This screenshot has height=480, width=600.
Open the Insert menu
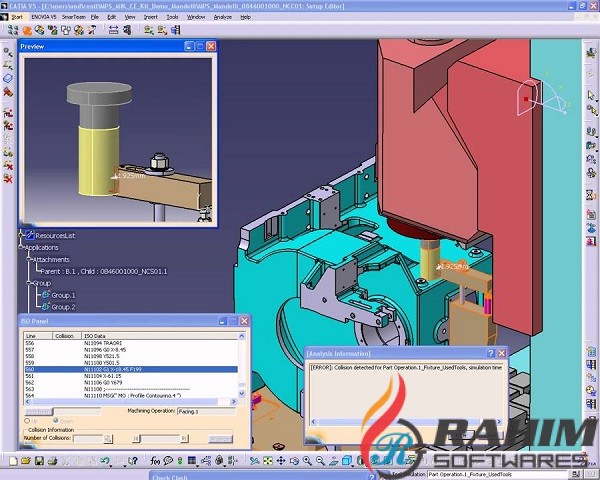tap(150, 17)
